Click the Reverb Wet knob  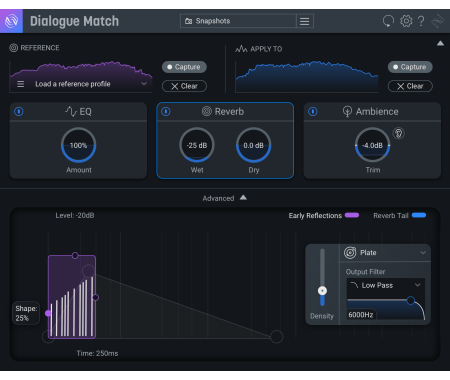pos(197,145)
